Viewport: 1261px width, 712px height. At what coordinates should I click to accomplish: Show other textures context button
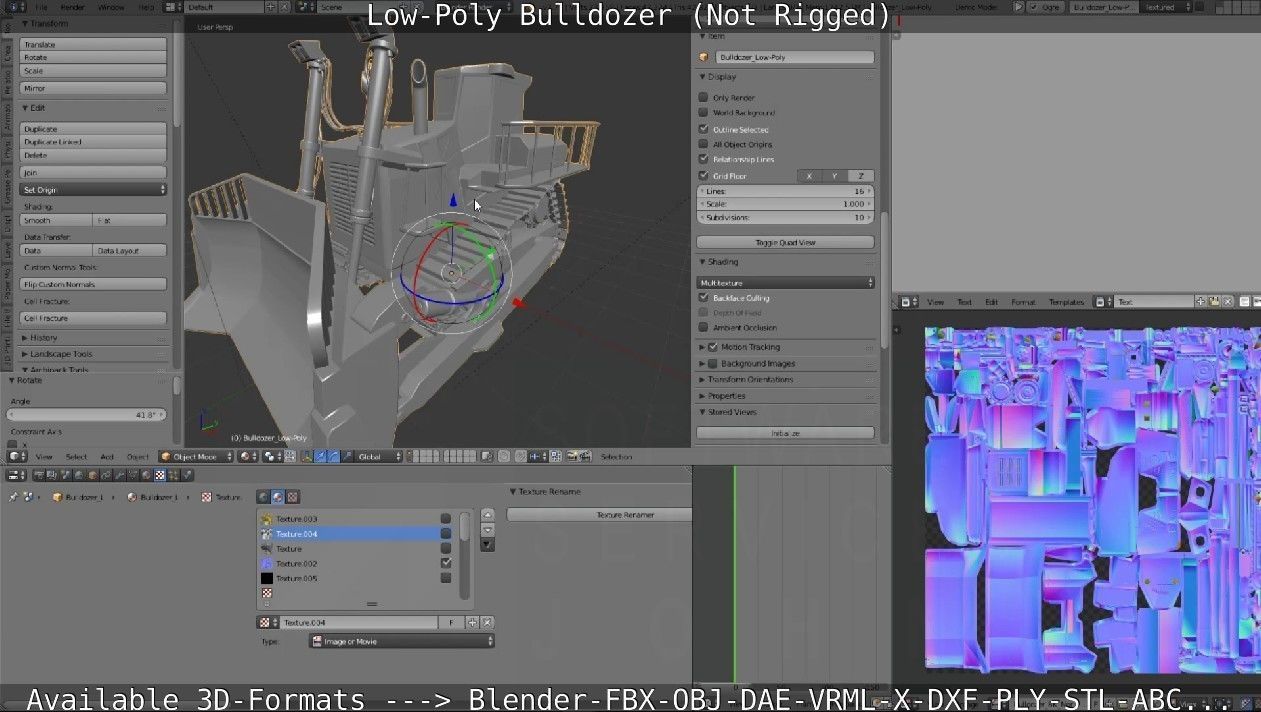[292, 496]
